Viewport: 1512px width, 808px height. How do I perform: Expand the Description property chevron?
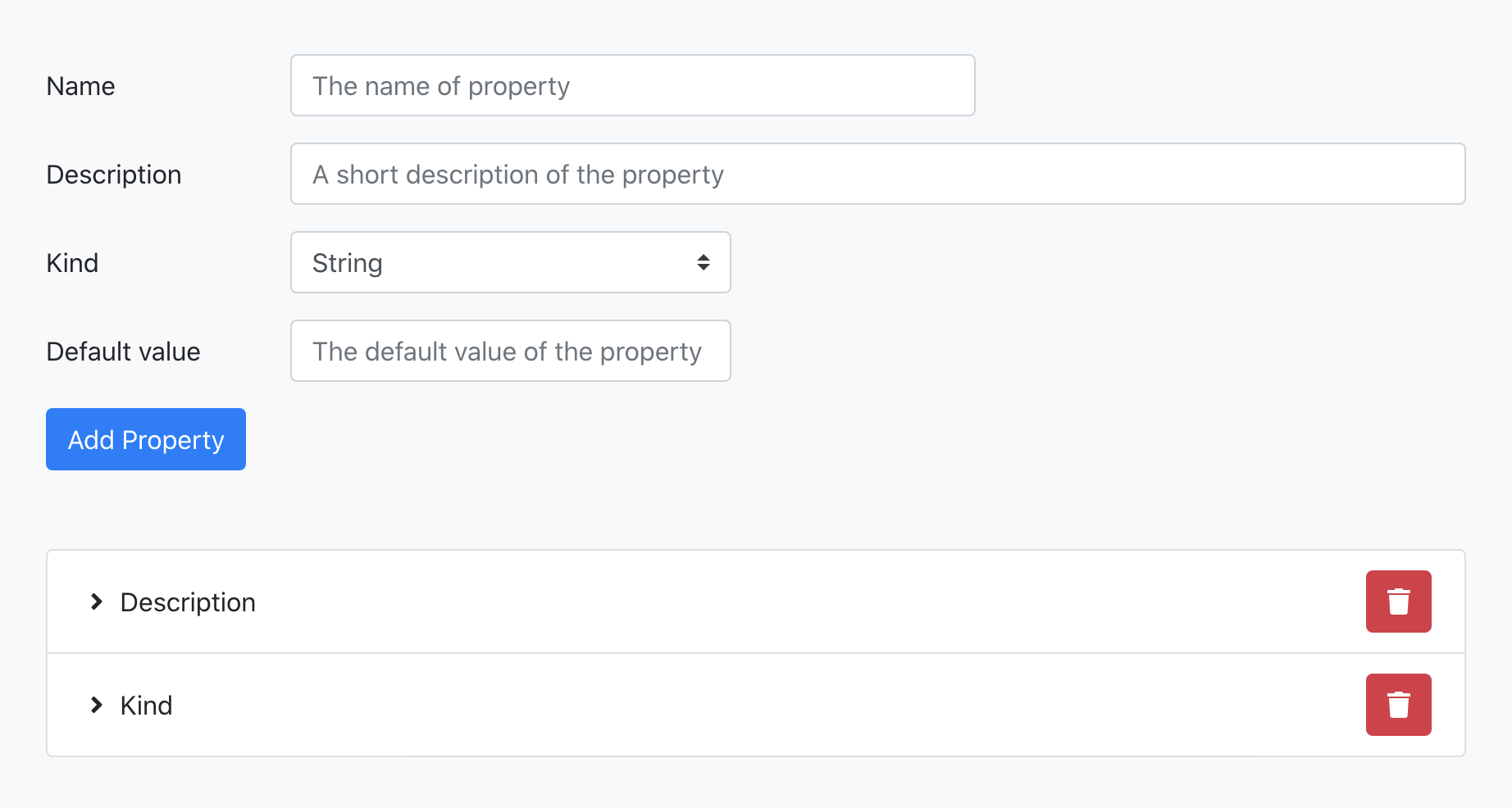tap(97, 601)
